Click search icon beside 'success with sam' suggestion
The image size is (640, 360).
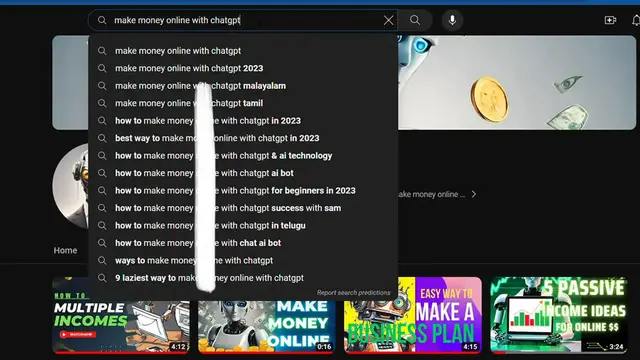click(102, 208)
